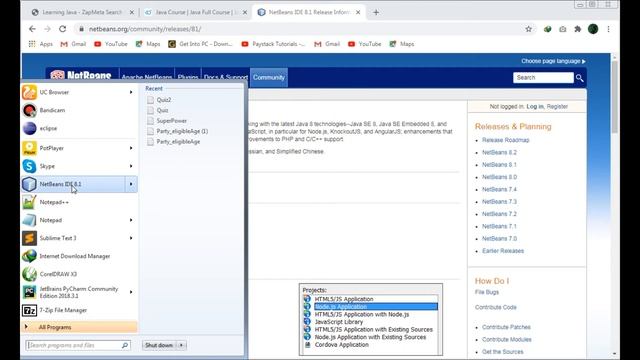Open JetBrains PyCharm Community Edition
Viewport: 640px width, 360px height.
(x=80, y=292)
